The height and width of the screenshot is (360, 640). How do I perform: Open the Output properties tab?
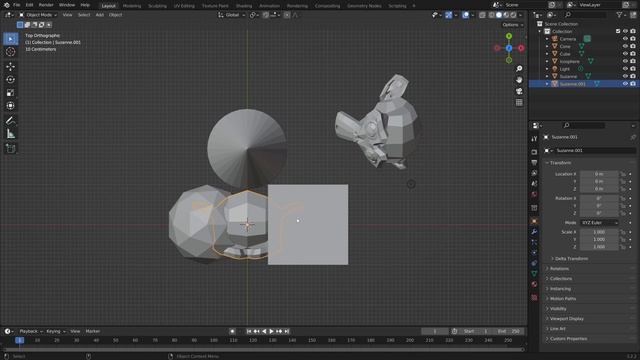(x=534, y=162)
